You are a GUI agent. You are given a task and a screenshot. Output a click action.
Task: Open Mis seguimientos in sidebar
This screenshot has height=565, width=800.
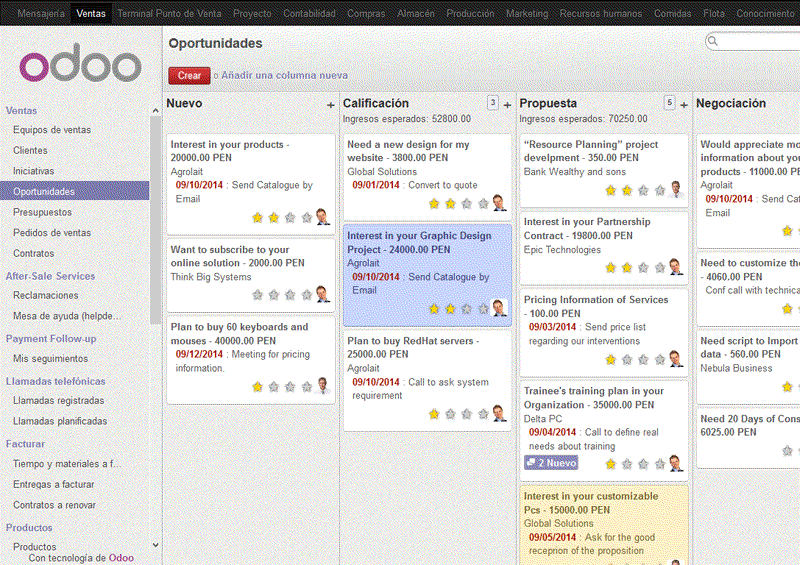coord(51,358)
